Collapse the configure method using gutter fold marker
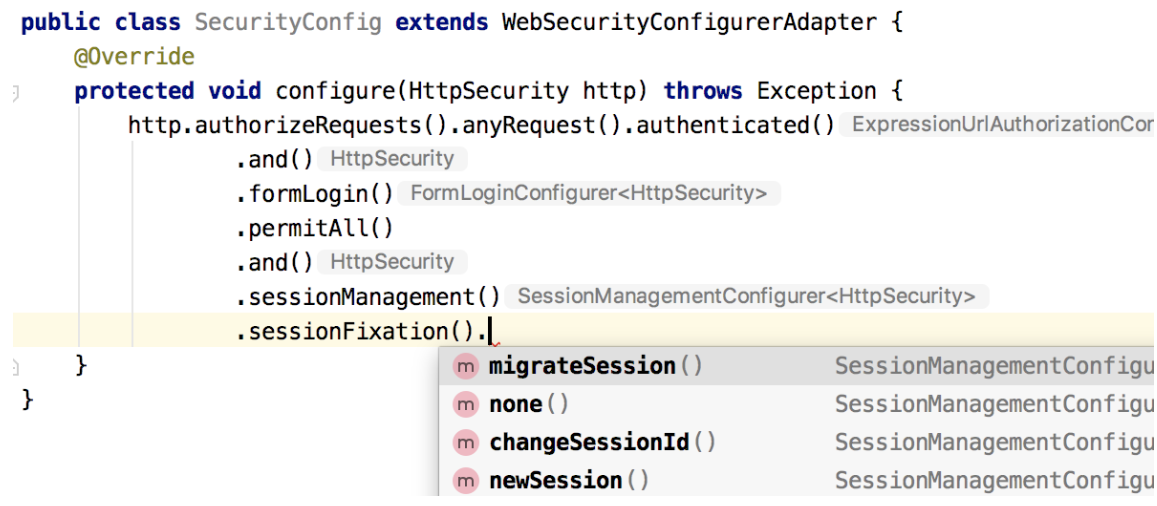Image resolution: width=1157 pixels, height=506 pixels. click(x=15, y=93)
